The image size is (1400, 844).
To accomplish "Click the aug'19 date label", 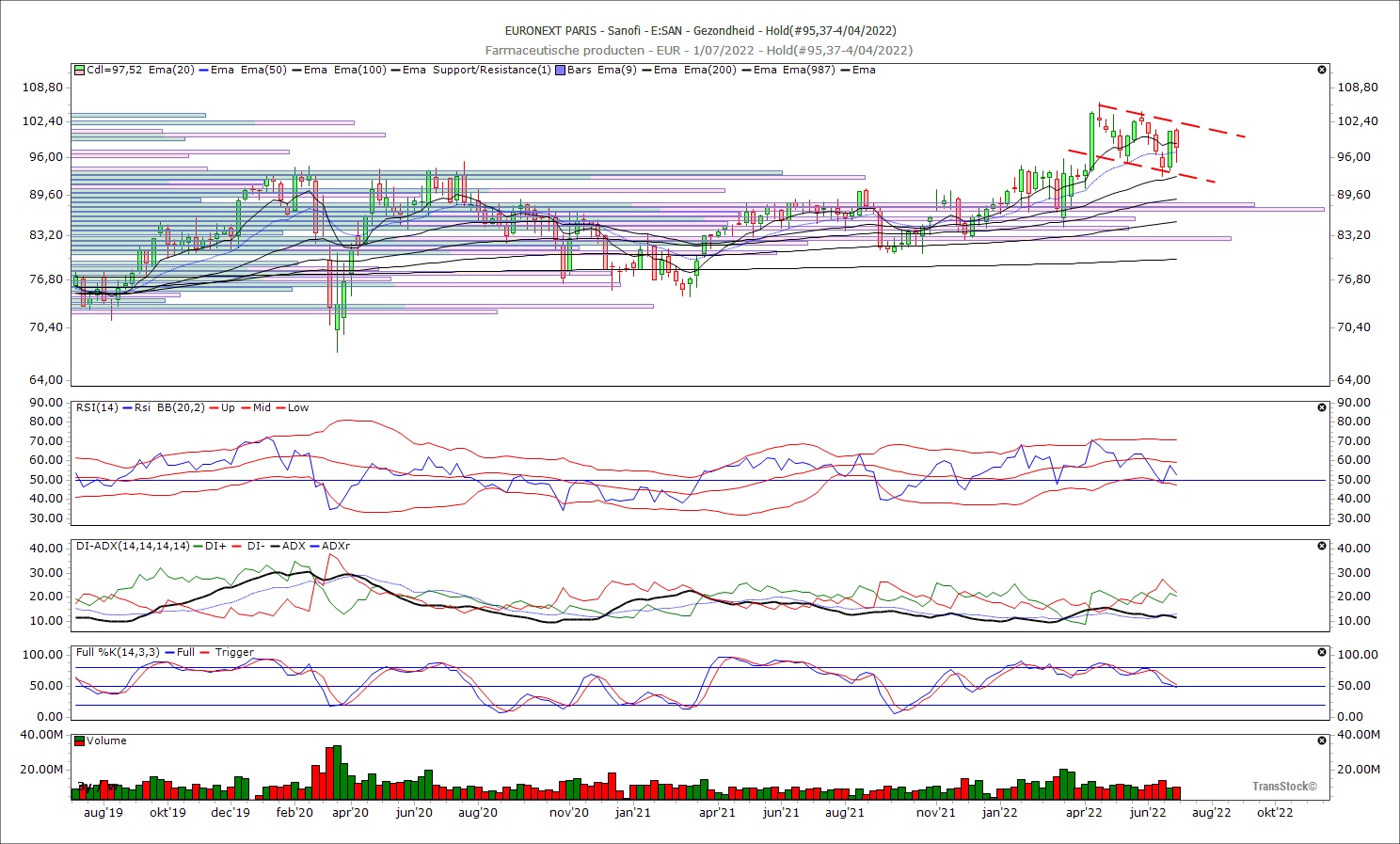I will 103,813.
